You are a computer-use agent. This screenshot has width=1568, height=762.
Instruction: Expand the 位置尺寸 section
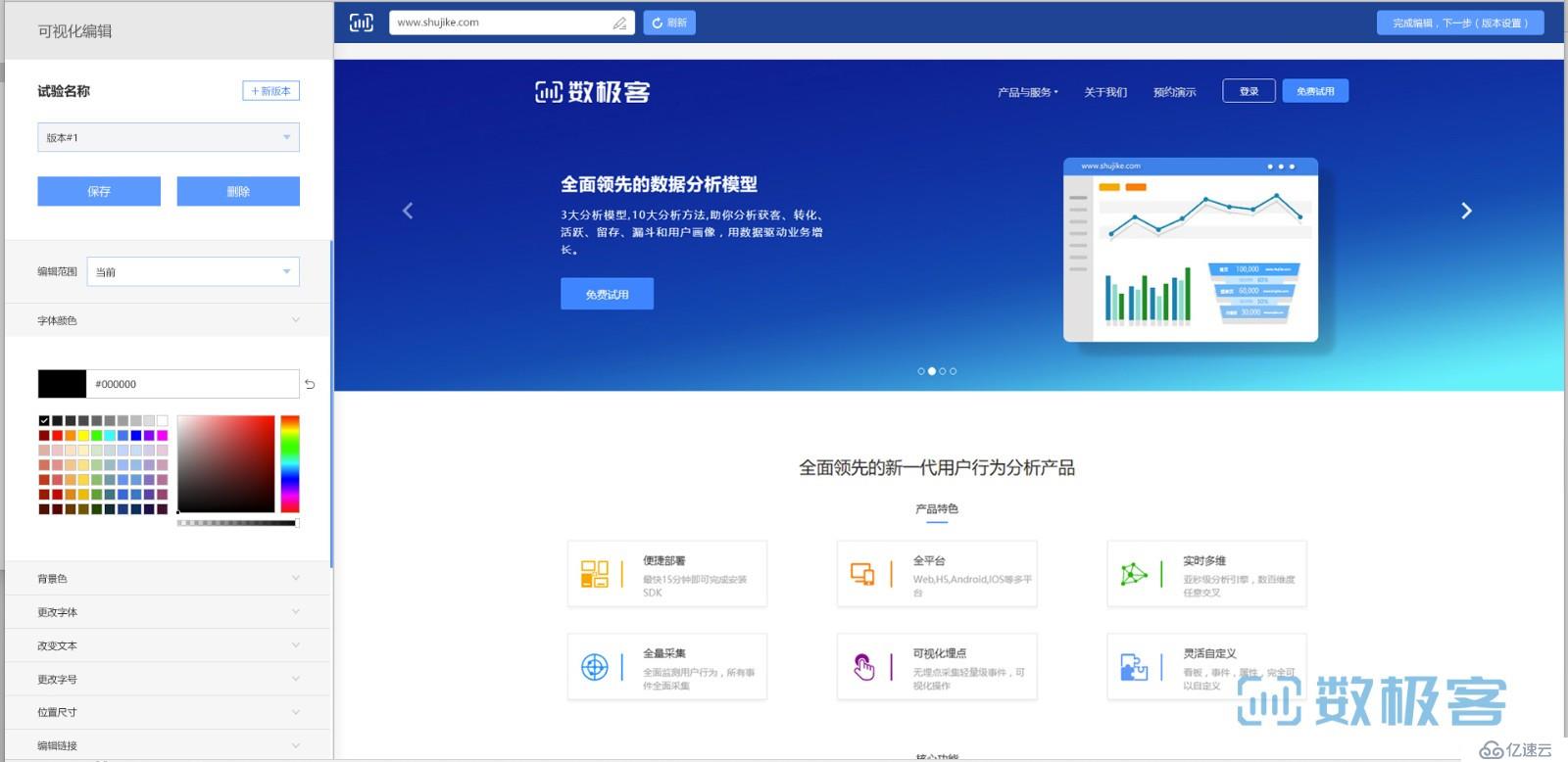pyautogui.click(x=169, y=712)
